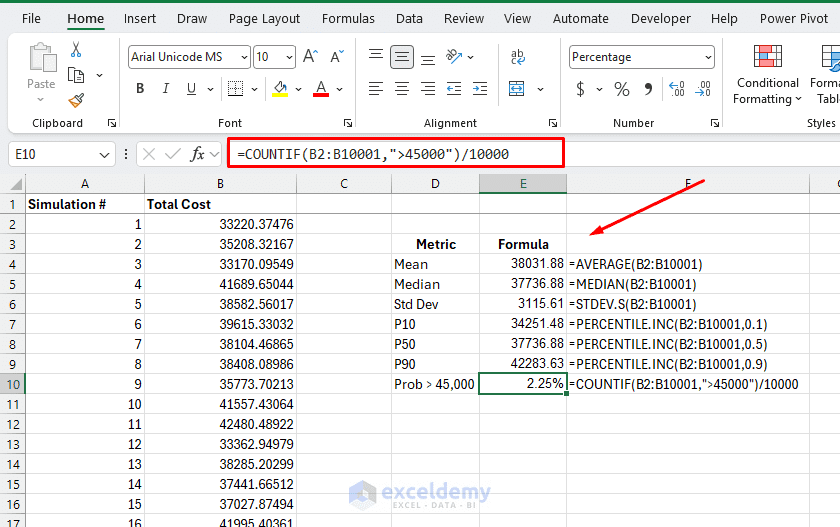Open Font settings dialog launcher

coord(348,123)
